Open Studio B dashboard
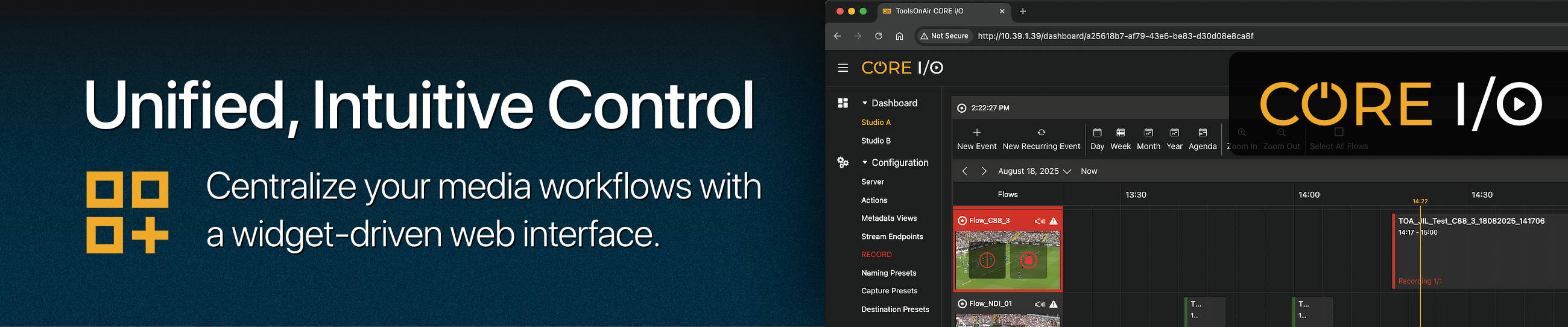 point(875,141)
